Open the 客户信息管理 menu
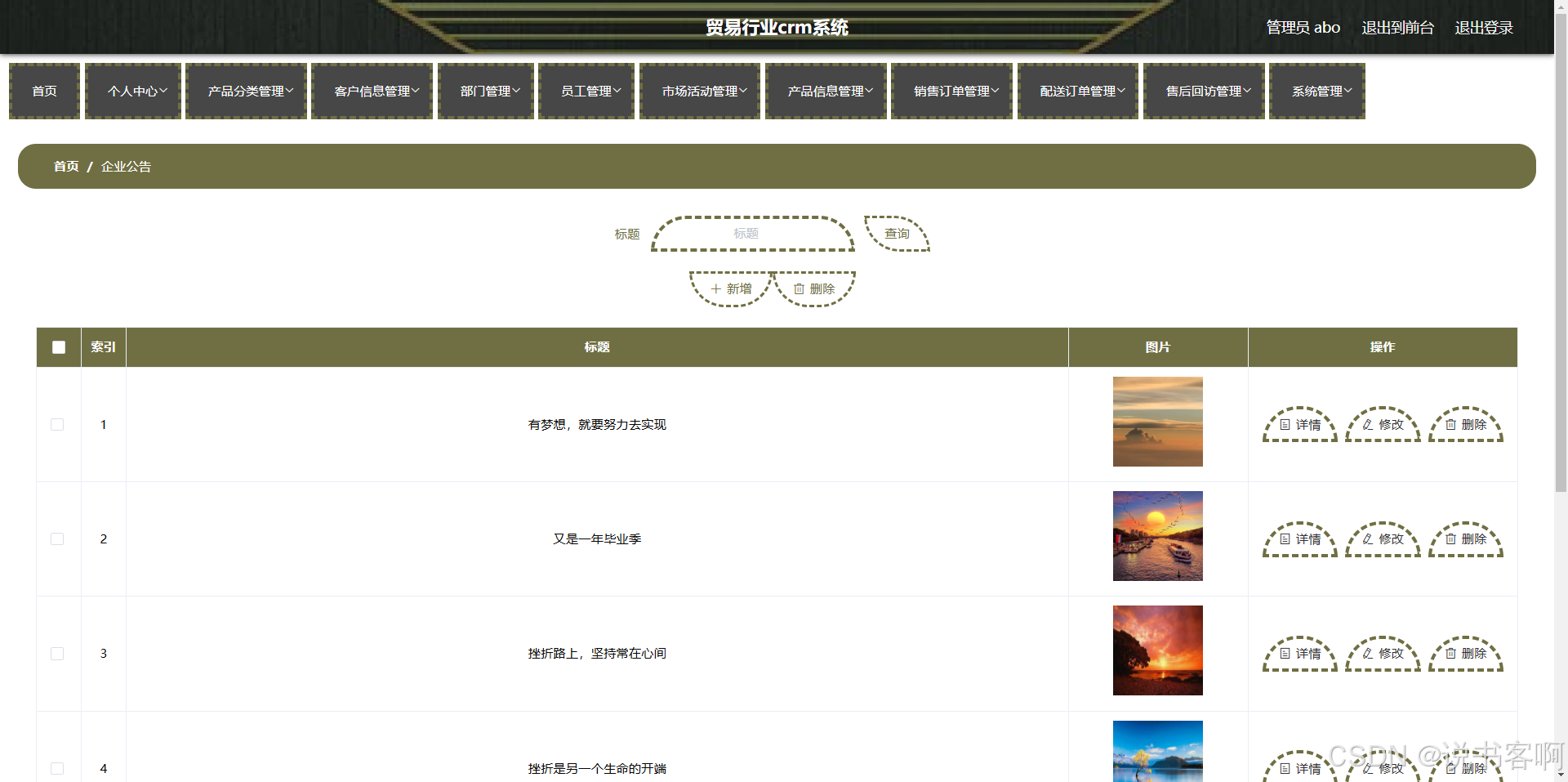1568x782 pixels. [372, 91]
